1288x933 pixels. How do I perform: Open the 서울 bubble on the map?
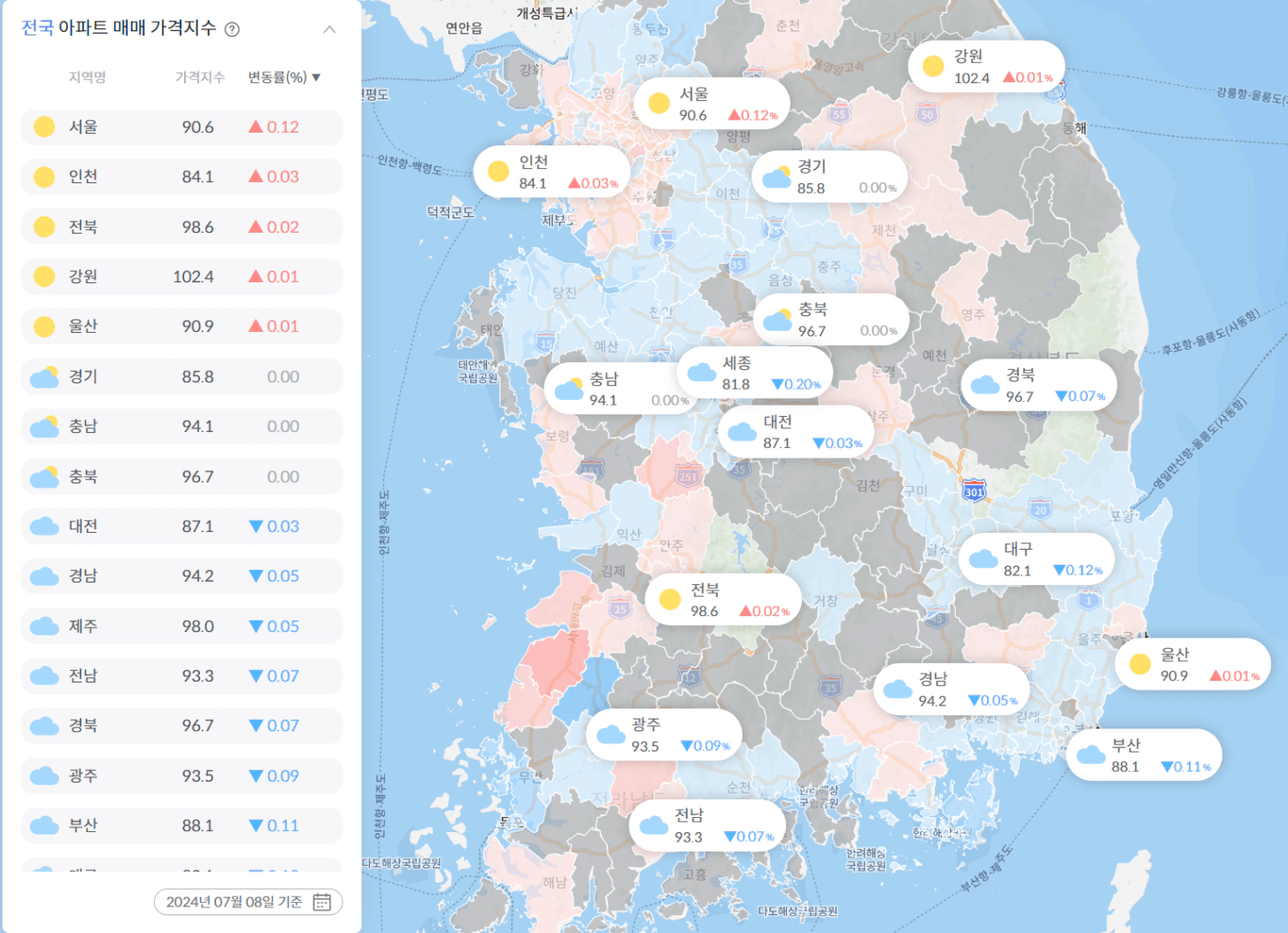click(x=712, y=104)
